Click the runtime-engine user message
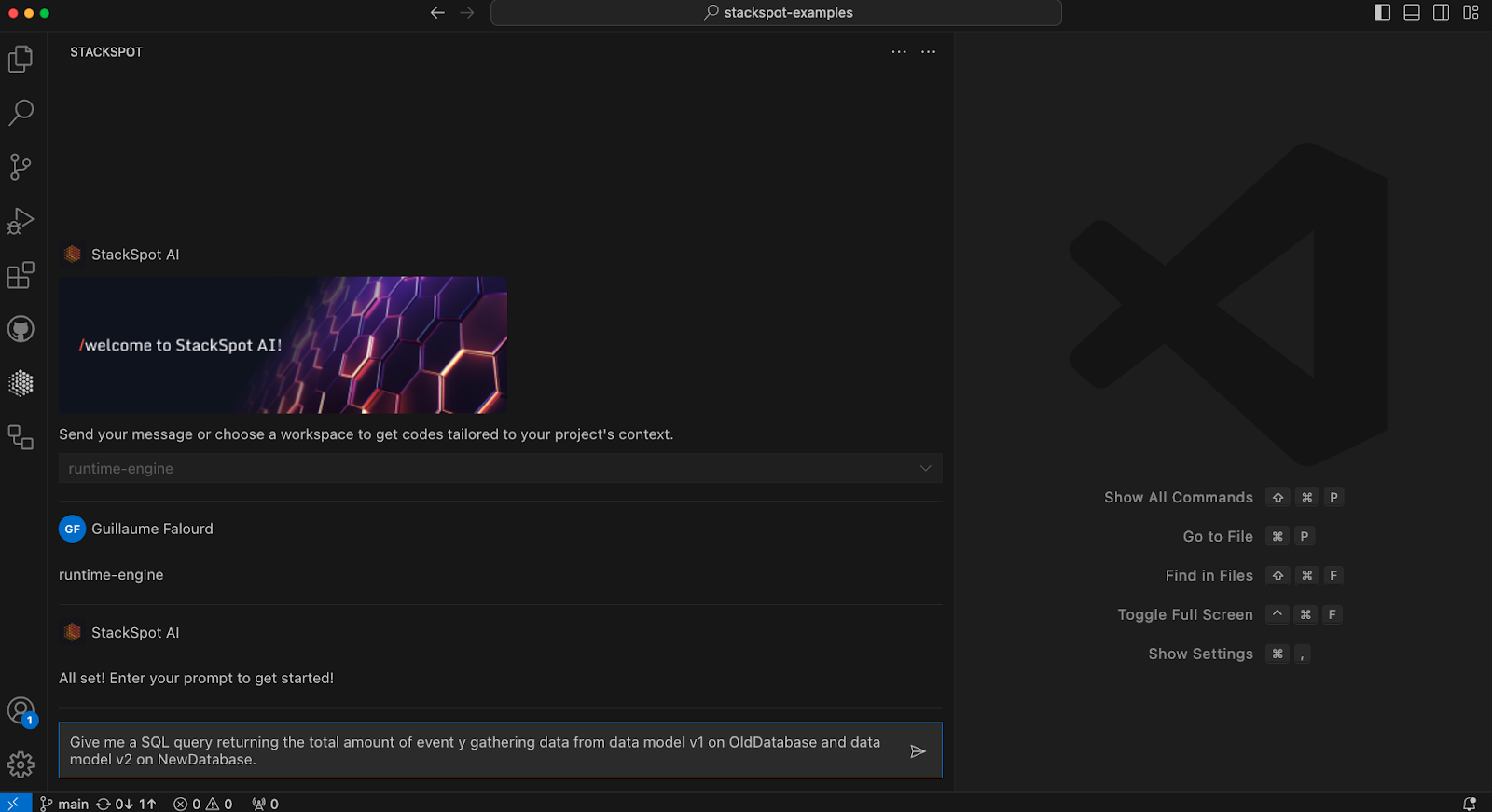 pos(111,574)
